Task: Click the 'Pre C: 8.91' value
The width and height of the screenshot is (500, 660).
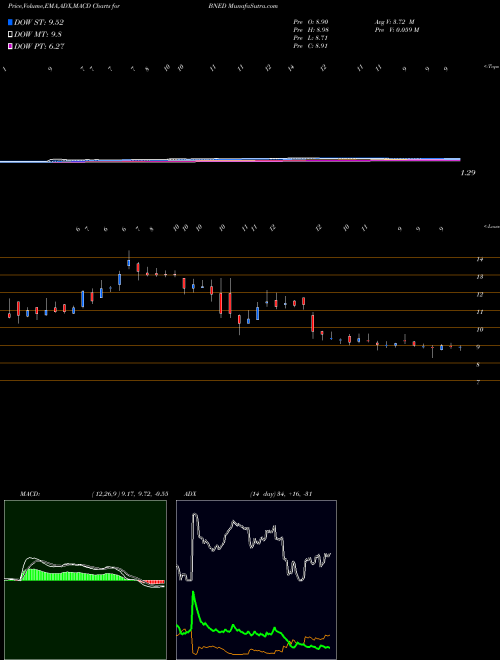Action: 310,46
